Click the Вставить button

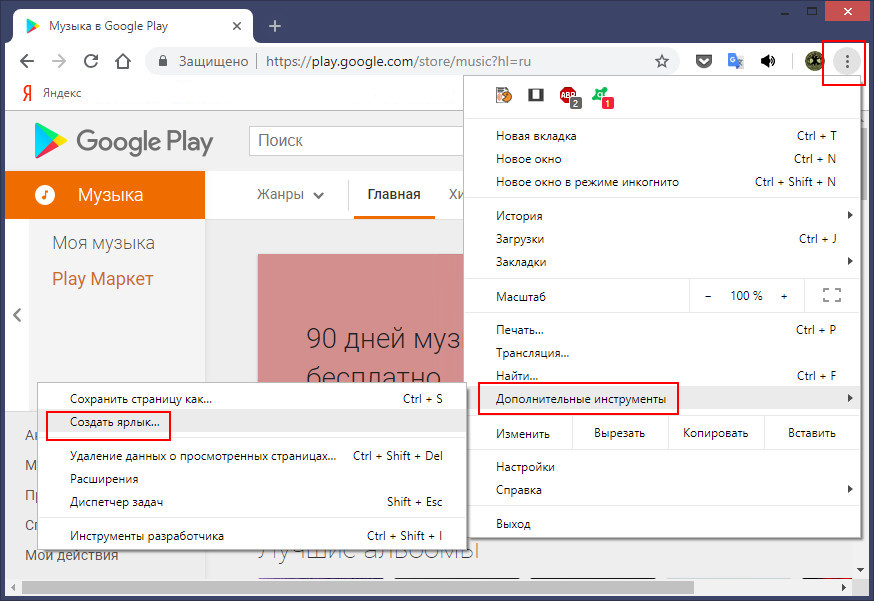coord(812,433)
